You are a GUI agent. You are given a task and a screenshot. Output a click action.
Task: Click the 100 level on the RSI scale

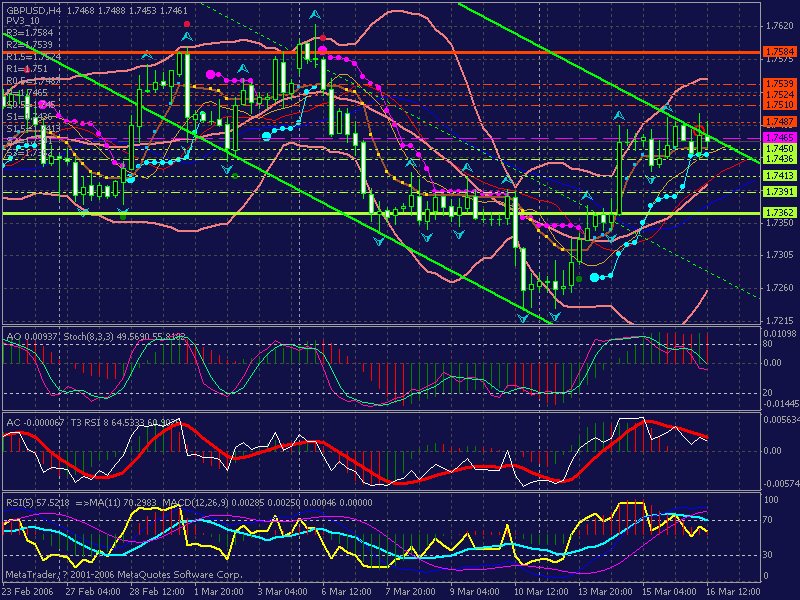pyautogui.click(x=770, y=499)
